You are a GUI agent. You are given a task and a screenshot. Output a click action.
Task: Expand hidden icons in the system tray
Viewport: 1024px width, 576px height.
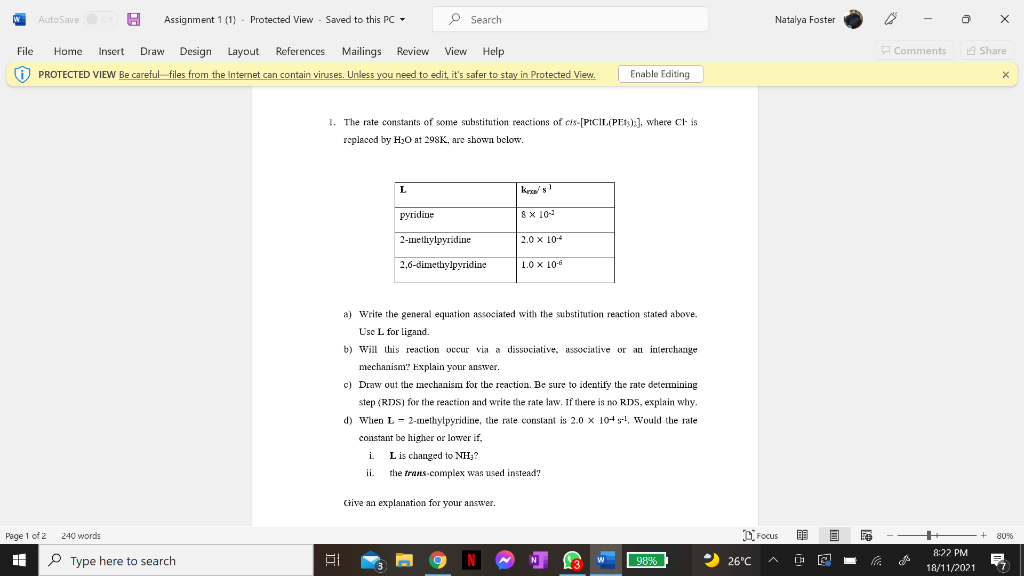[x=774, y=562]
